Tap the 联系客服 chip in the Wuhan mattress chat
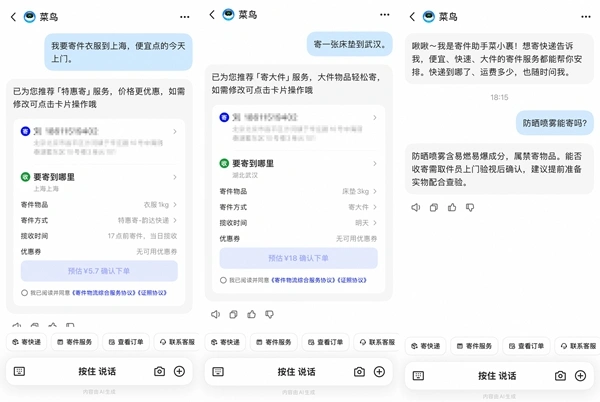Screen dimensions: 600x402 click(376, 342)
